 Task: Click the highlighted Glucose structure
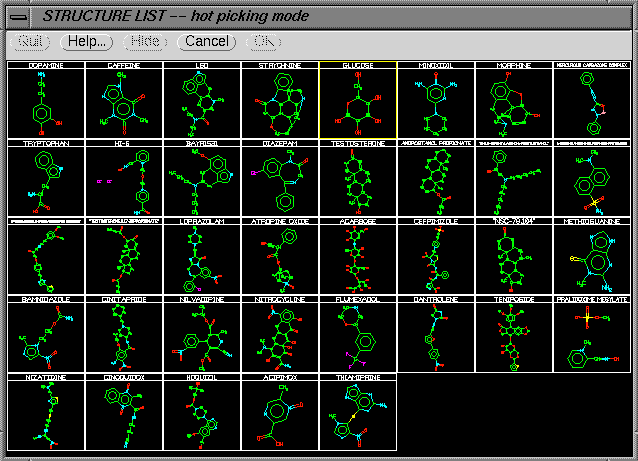coord(357,101)
